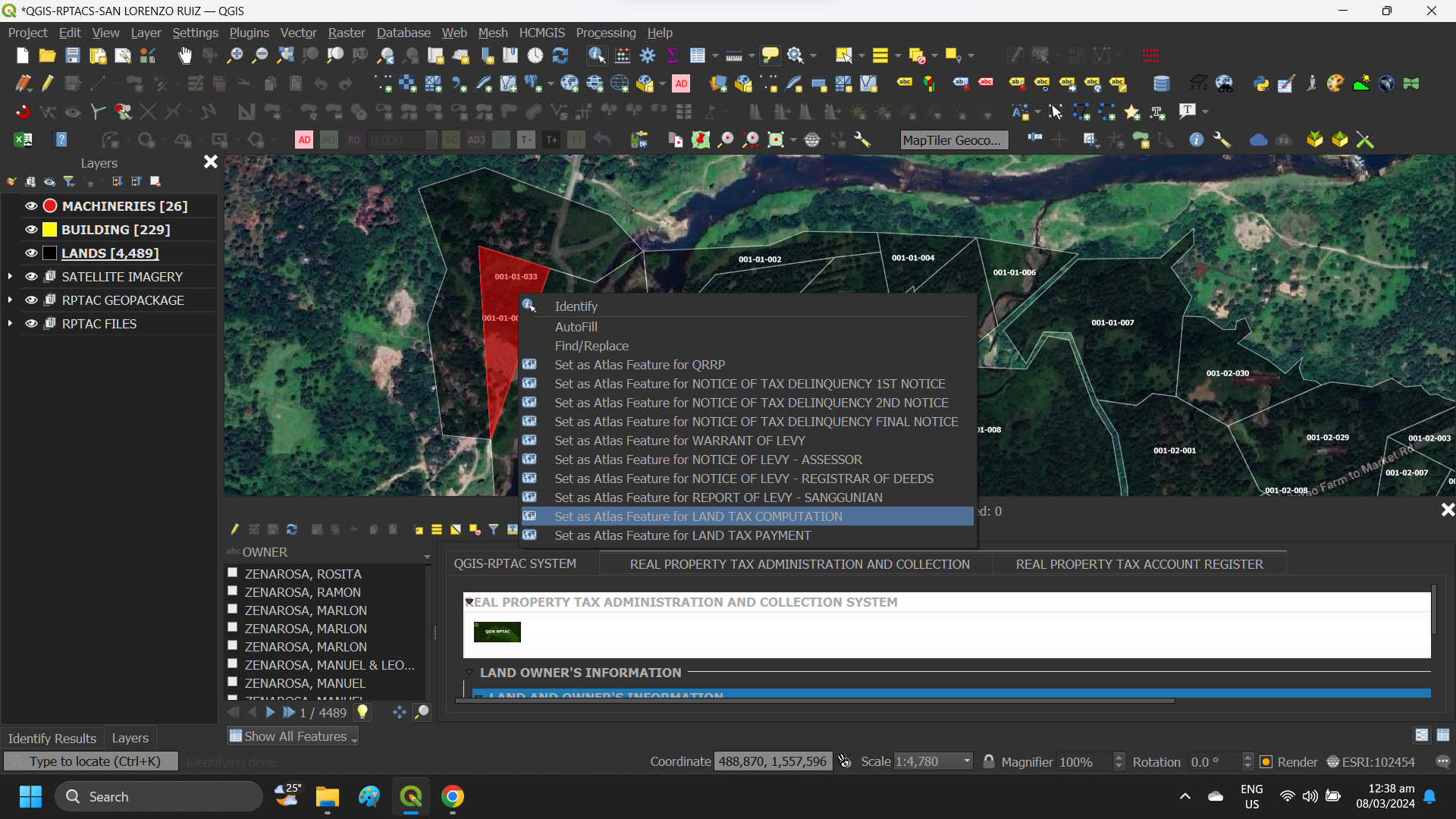Toggle visibility of the BUILDING layer

31,229
